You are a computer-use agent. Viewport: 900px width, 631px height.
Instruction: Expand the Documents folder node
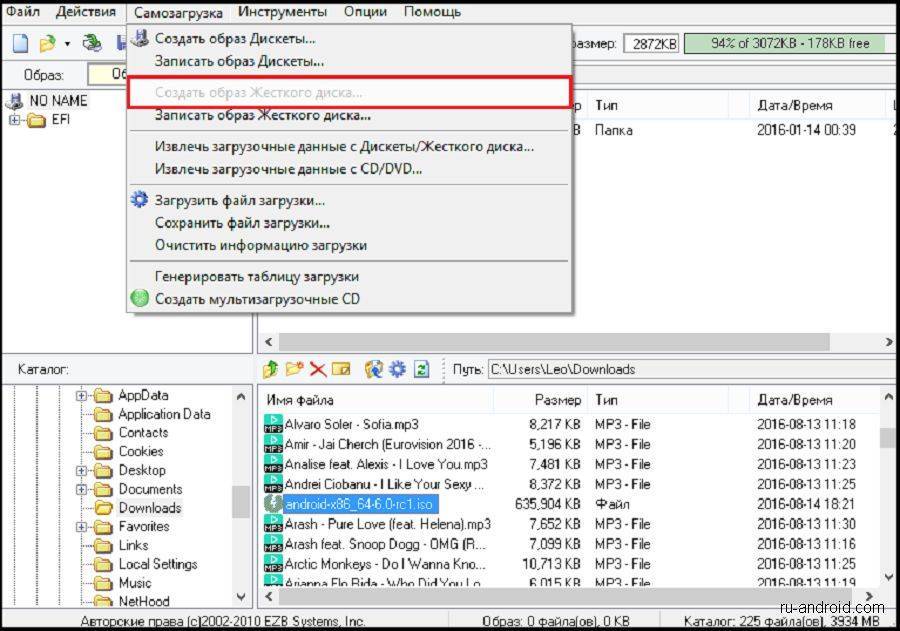pyautogui.click(x=82, y=489)
